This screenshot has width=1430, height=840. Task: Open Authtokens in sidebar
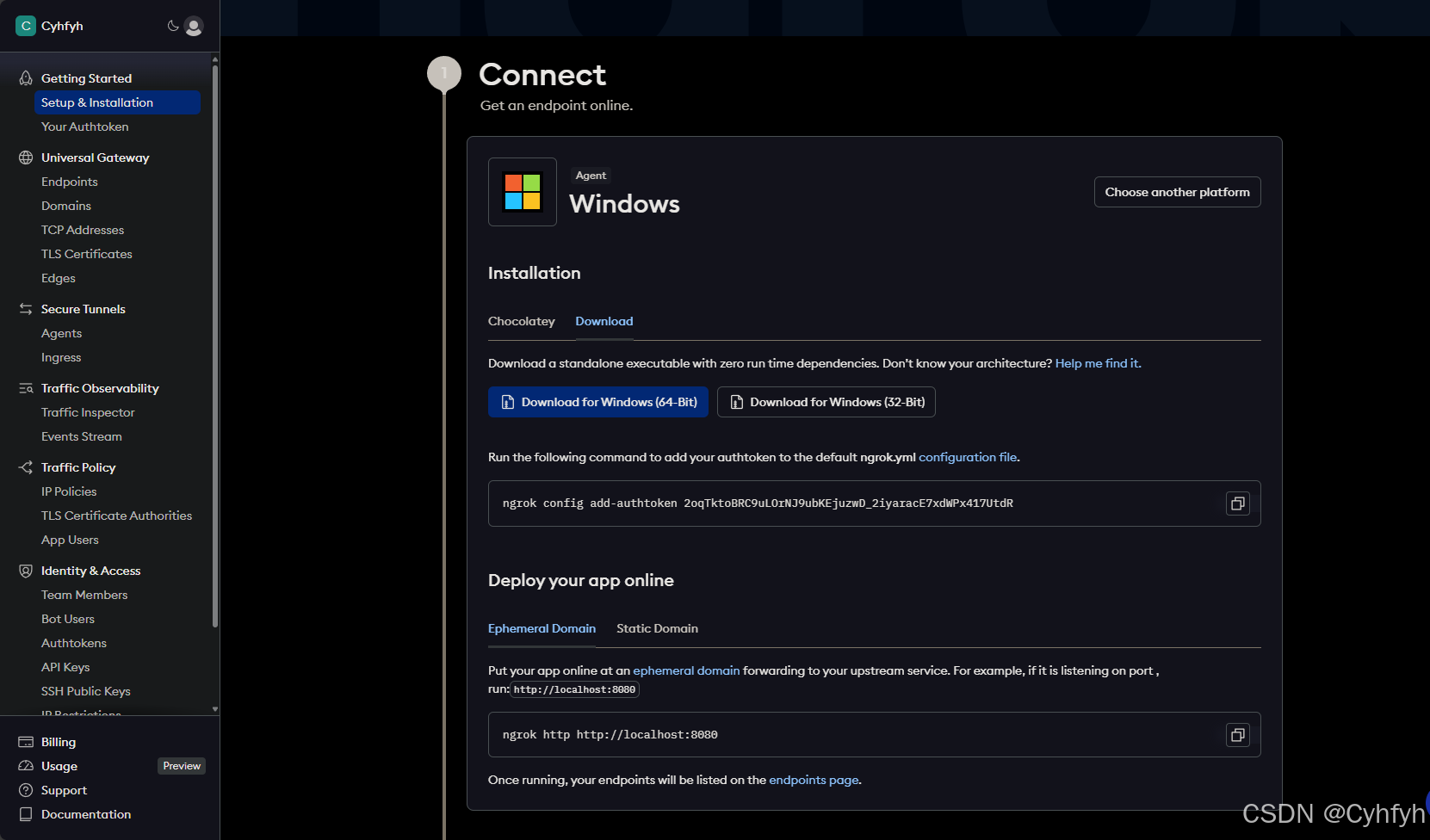(x=74, y=643)
